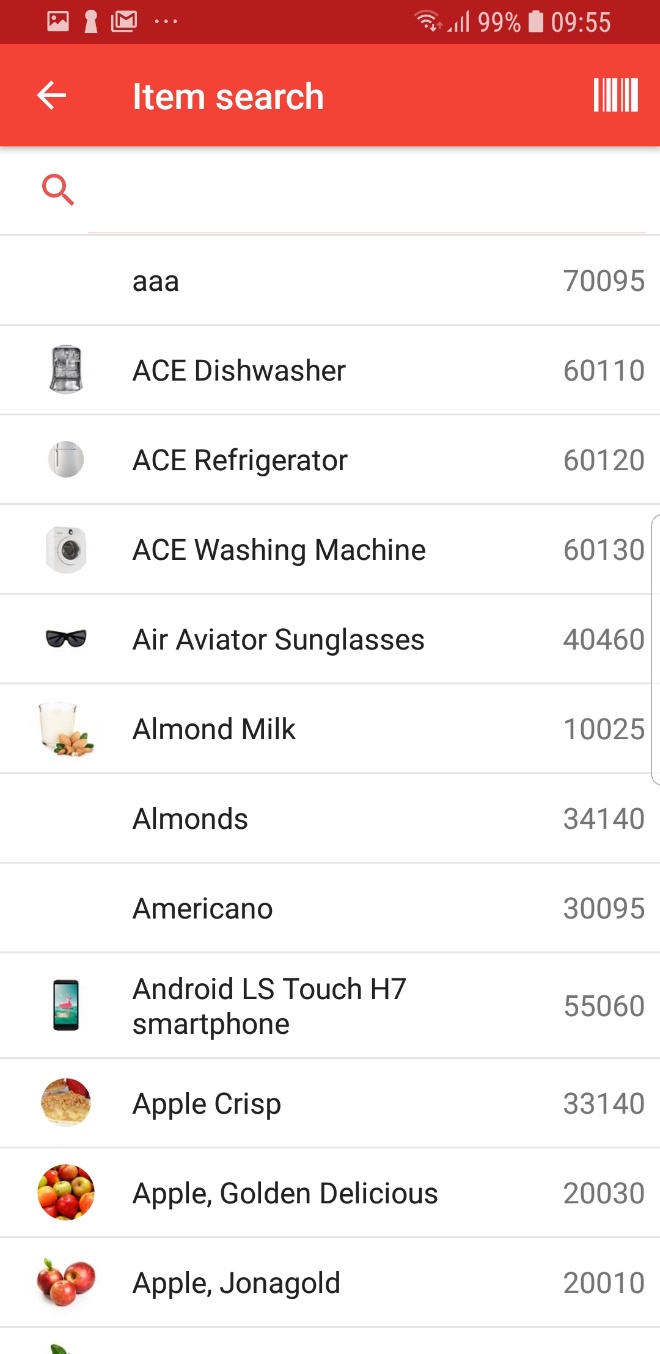Tap the back arrow icon
660x1354 pixels.
coord(51,96)
